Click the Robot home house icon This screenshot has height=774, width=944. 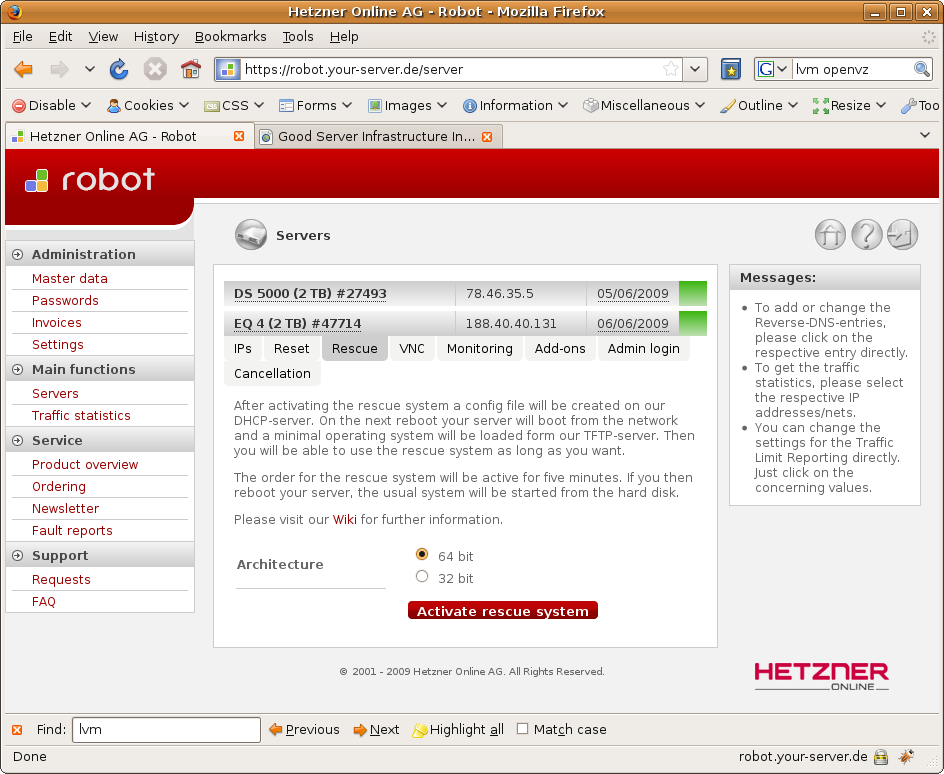830,235
